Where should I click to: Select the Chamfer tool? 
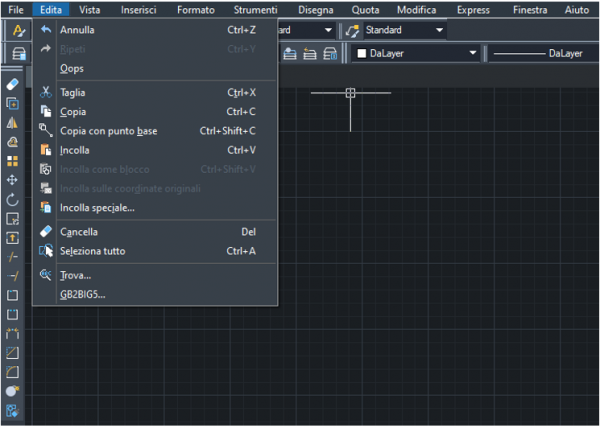[12, 353]
